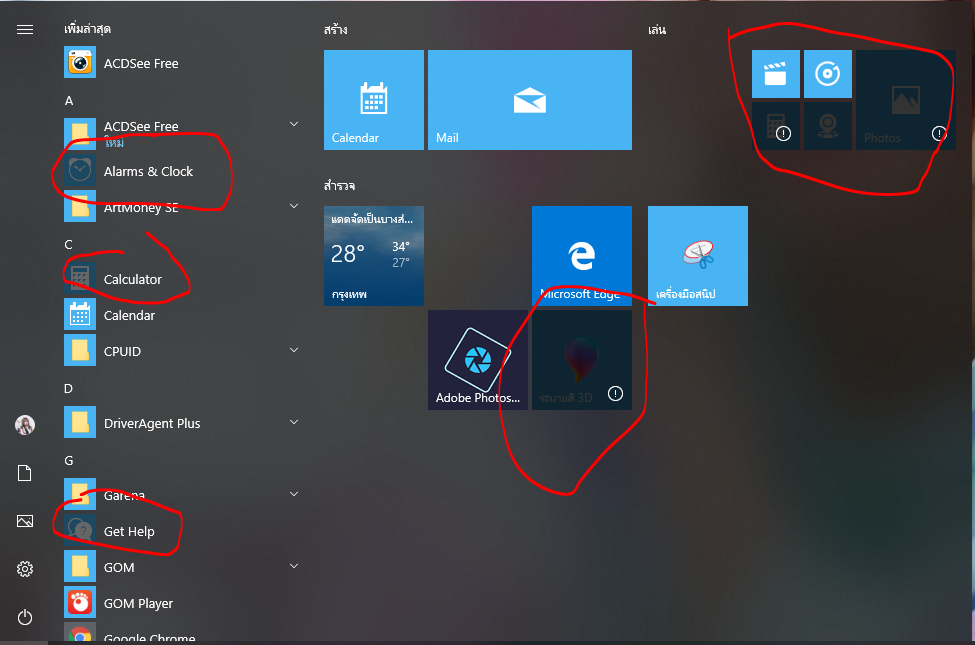This screenshot has height=645, width=975.
Task: Open the weather tile for กรุงเทพ
Action: pos(374,256)
